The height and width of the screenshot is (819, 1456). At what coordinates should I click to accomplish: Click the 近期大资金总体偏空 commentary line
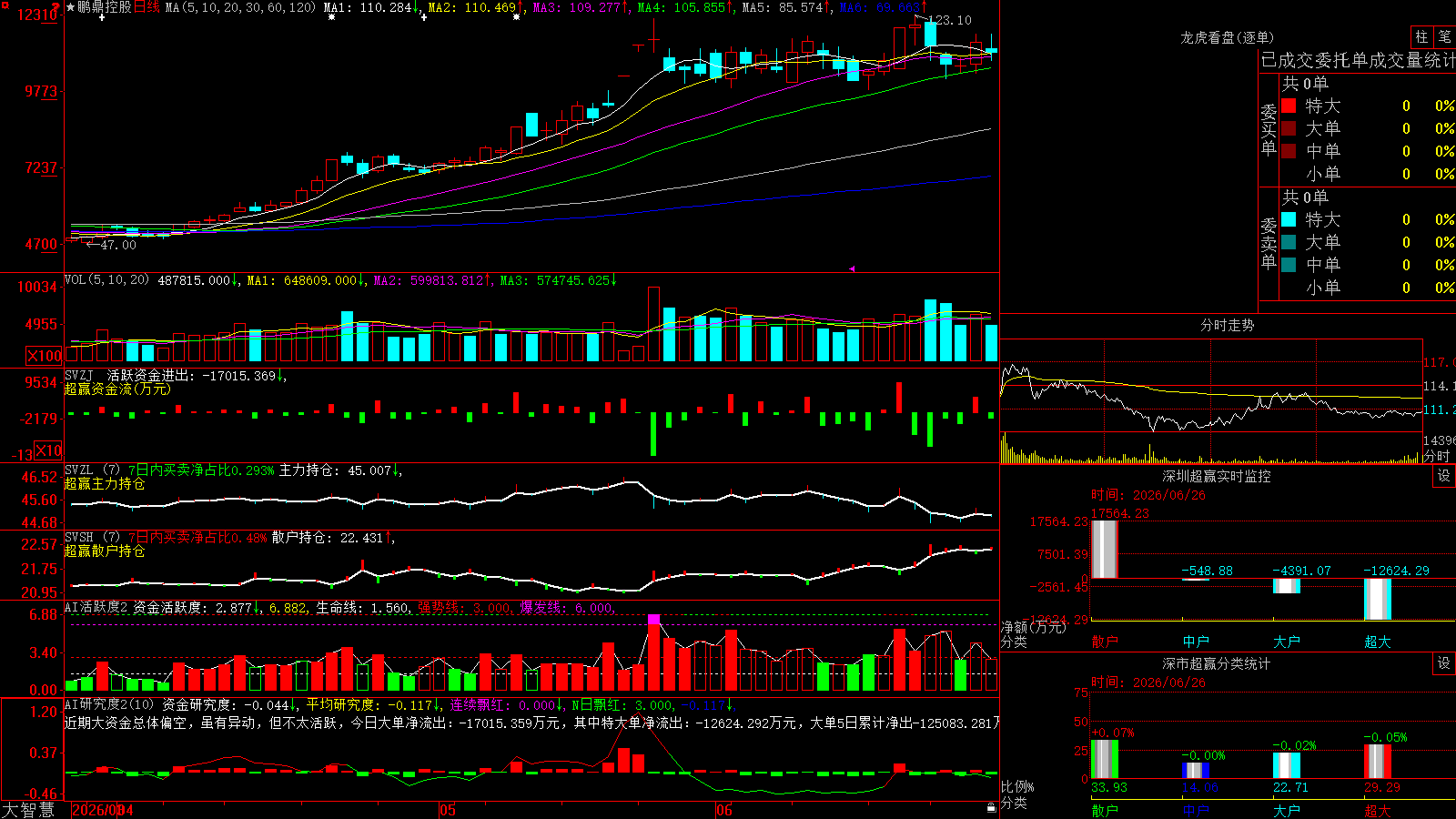532,723
